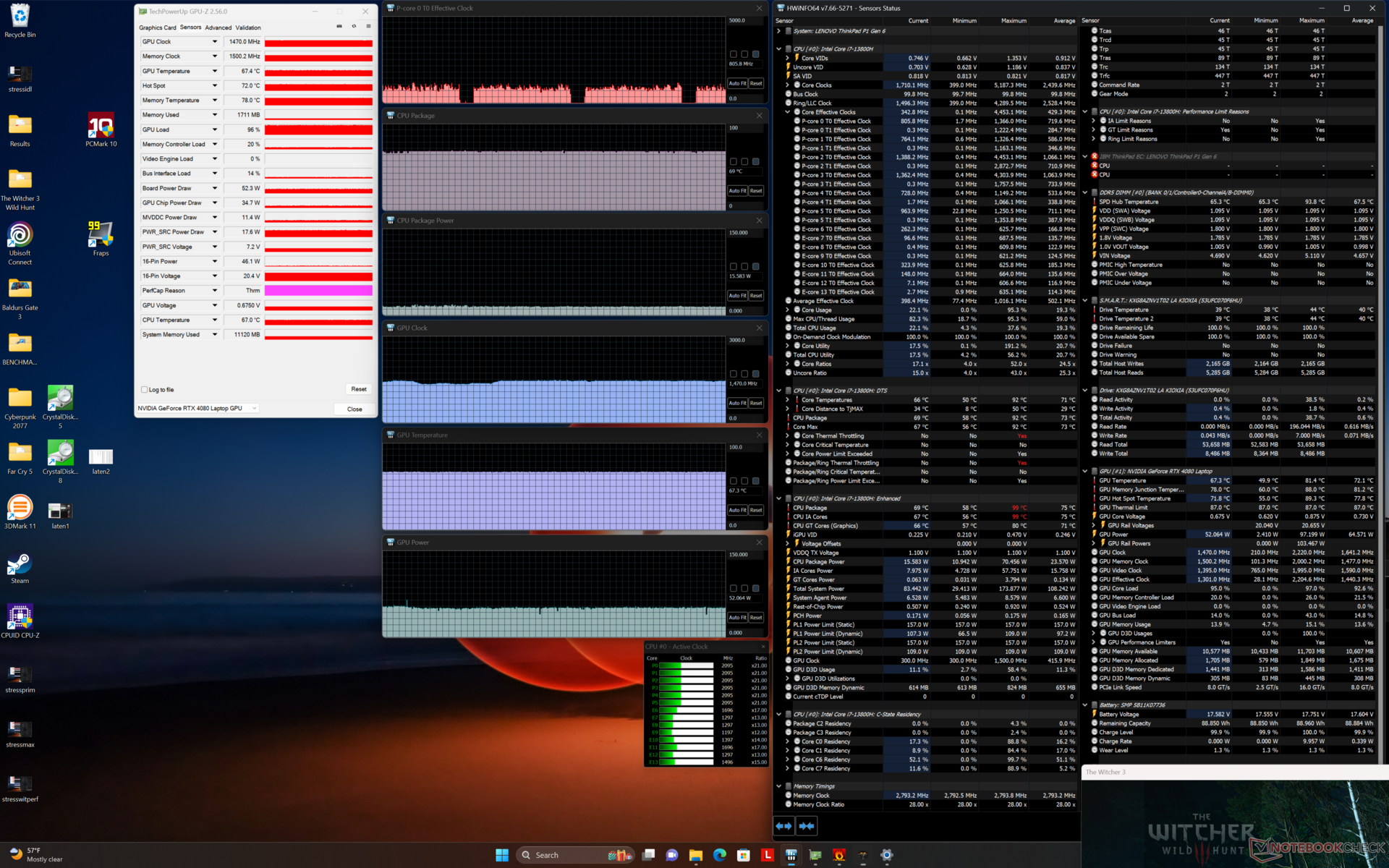1389x868 pixels.
Task: Click the Witcher 3 game preview thumbnail
Action: tap(1235, 823)
